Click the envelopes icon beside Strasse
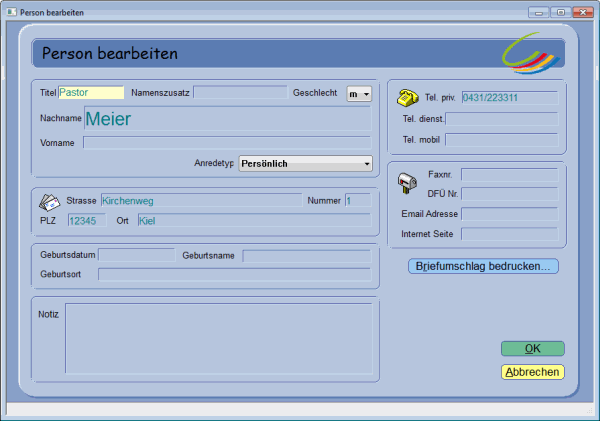 click(49, 202)
